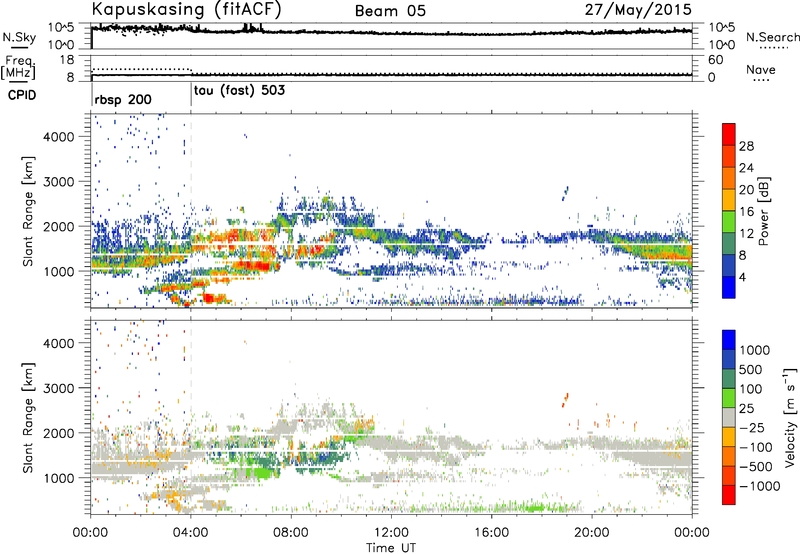Click the "20:00" time axis label
This screenshot has height=554, width=800.
point(592,533)
